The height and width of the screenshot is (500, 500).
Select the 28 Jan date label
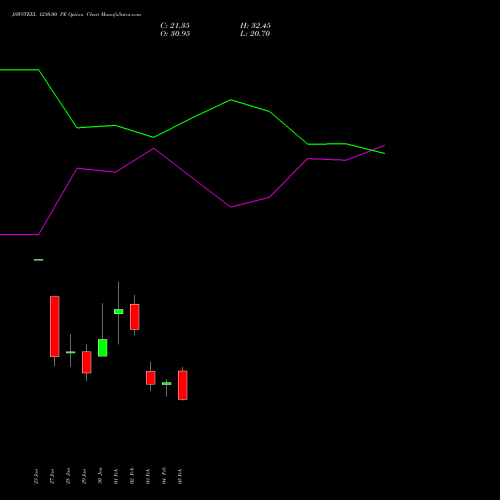click(x=68, y=476)
